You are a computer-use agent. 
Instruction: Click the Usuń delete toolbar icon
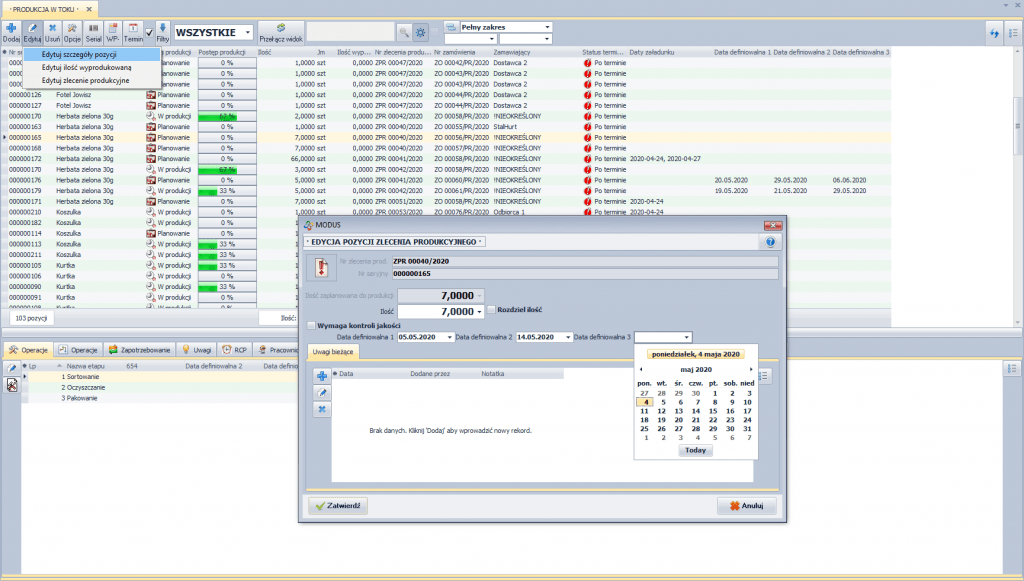52,32
